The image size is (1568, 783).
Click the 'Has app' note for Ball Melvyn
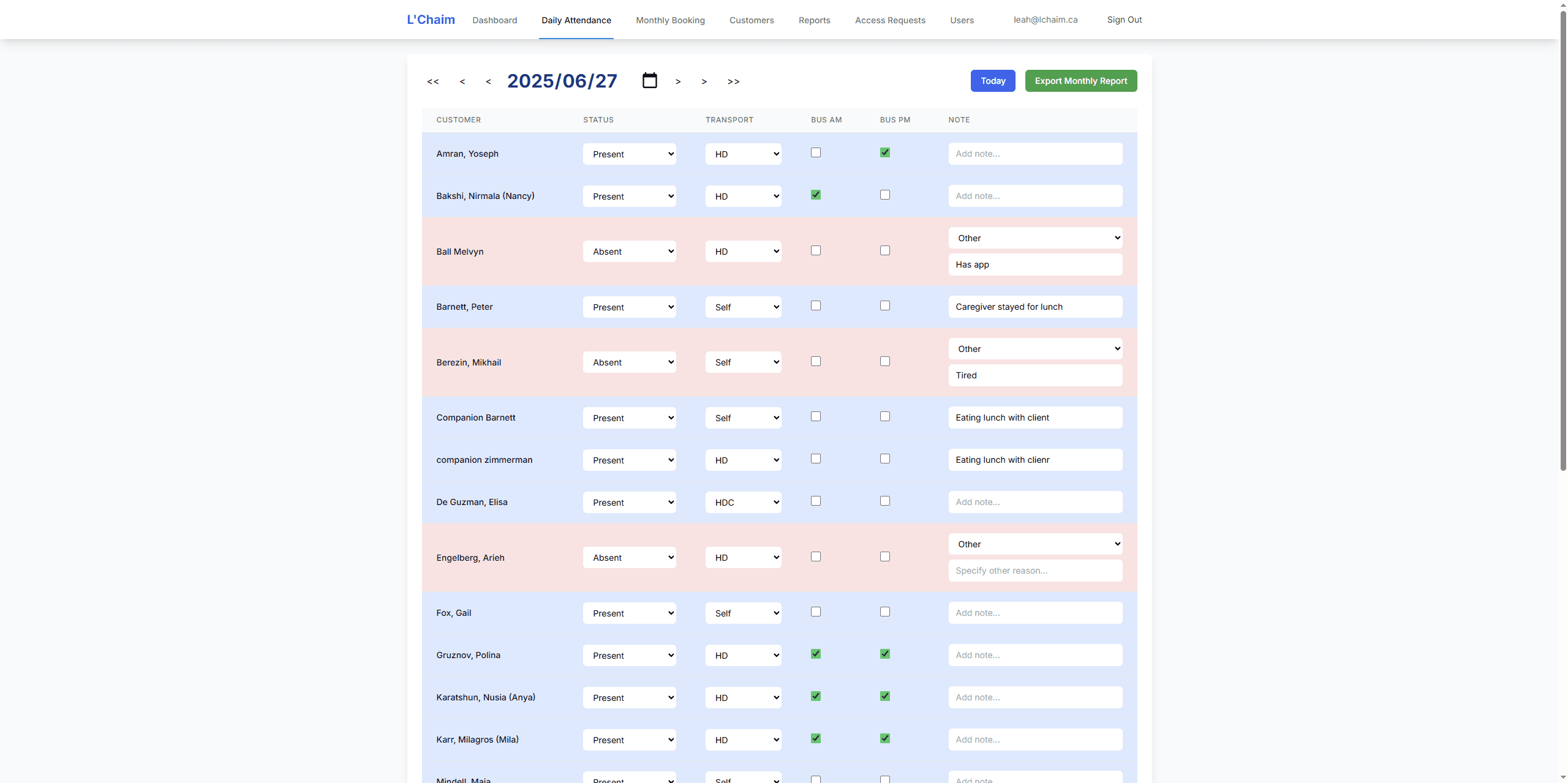(1035, 264)
